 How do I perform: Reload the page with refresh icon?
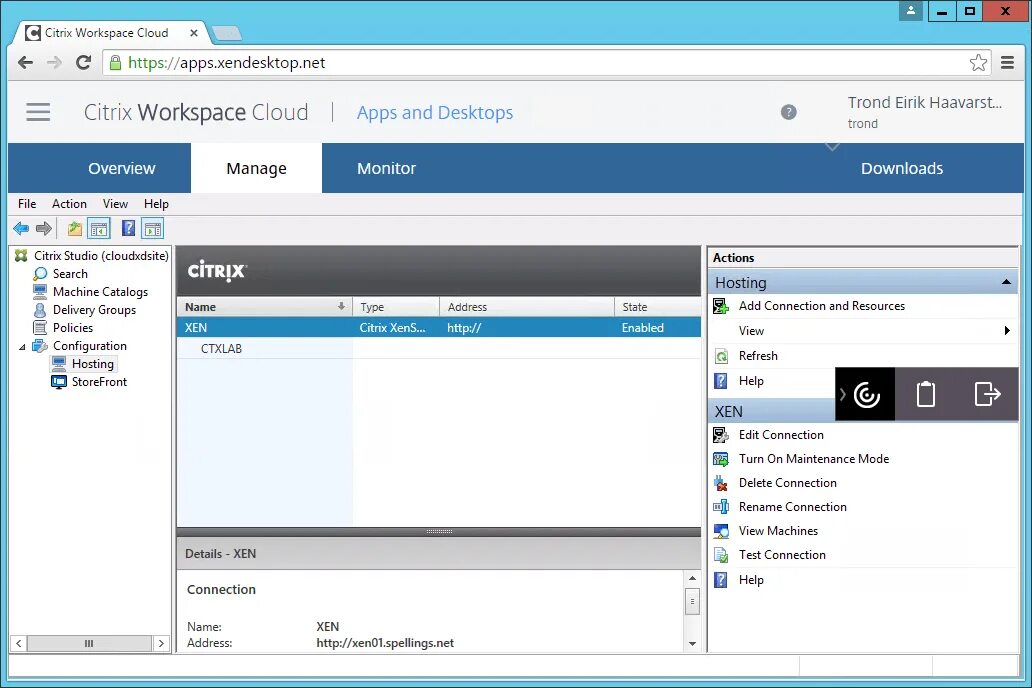pos(83,63)
